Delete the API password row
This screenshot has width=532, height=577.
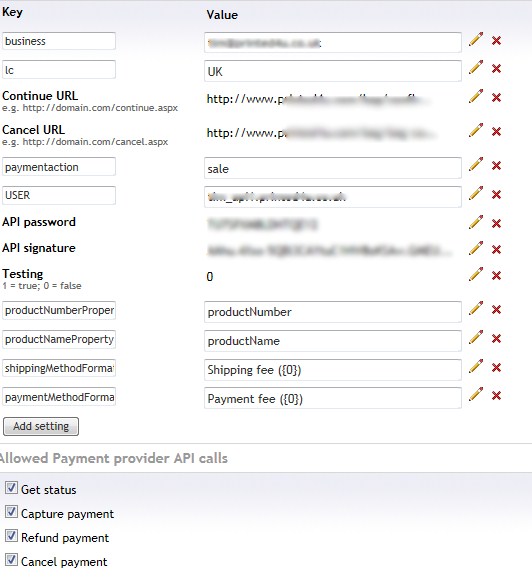pos(496,223)
